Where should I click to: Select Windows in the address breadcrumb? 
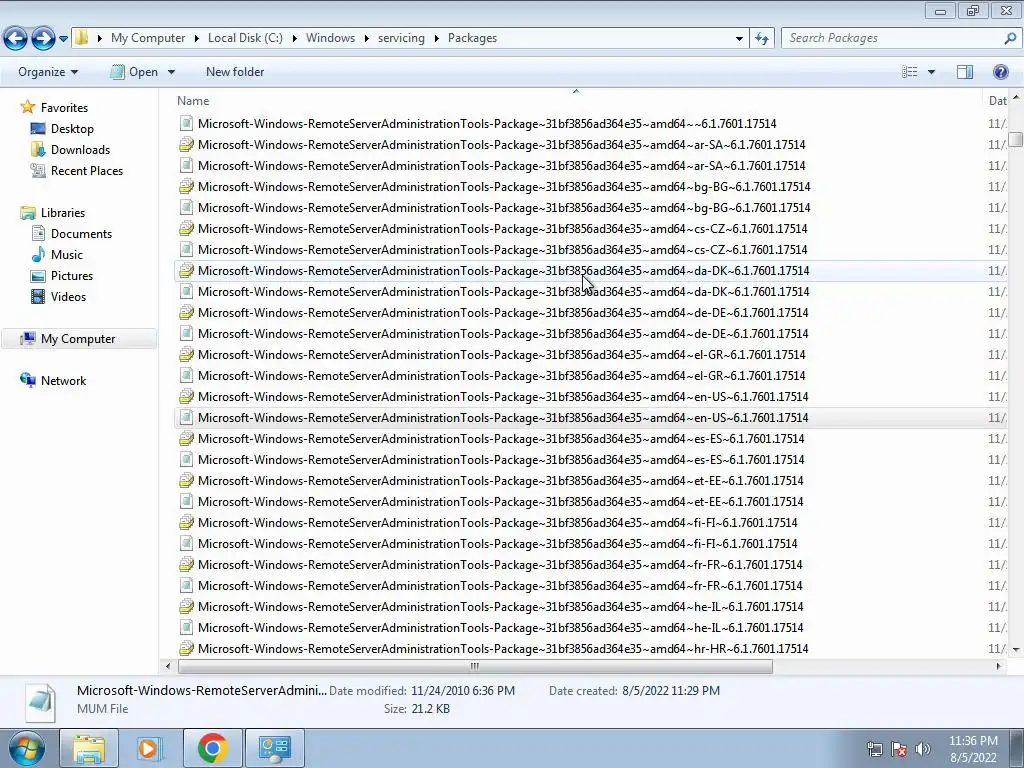point(330,38)
